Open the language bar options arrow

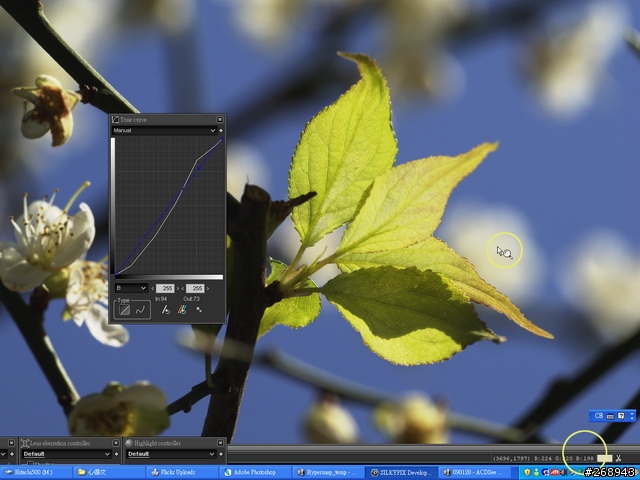pyautogui.click(x=632, y=416)
